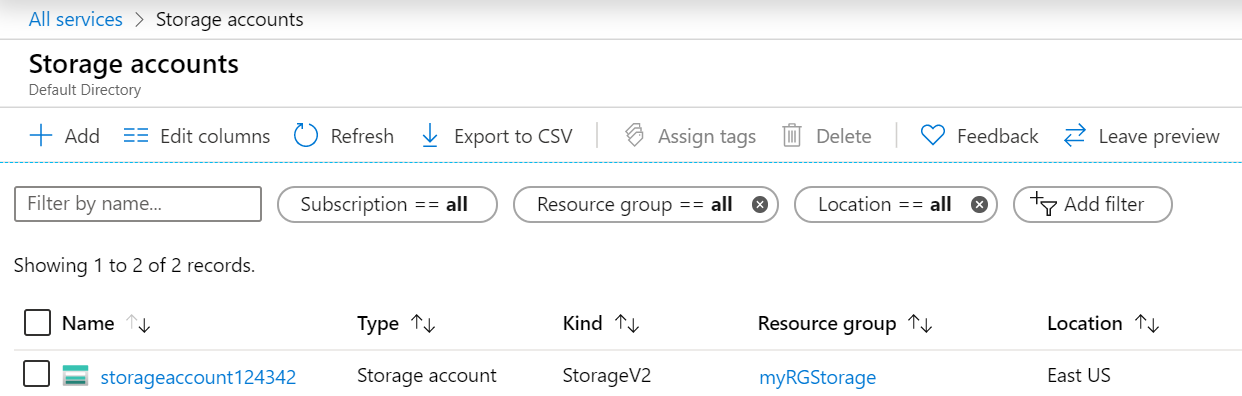
Task: Click the Refresh label
Action: (x=362, y=136)
